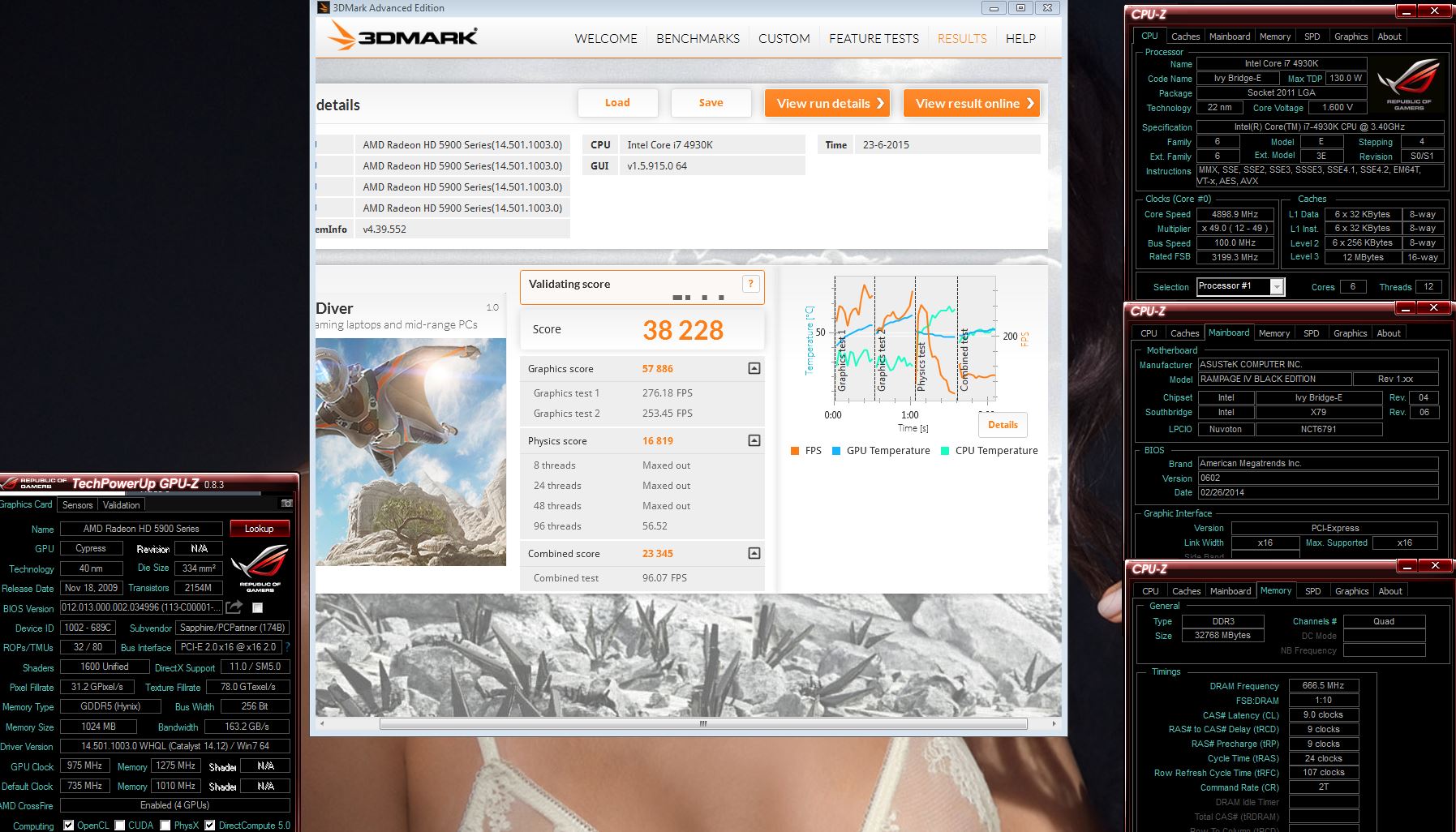Viewport: 1456px width, 832px height.
Task: Click the Bus Interface question mark in GPU-Z
Action: (x=287, y=647)
